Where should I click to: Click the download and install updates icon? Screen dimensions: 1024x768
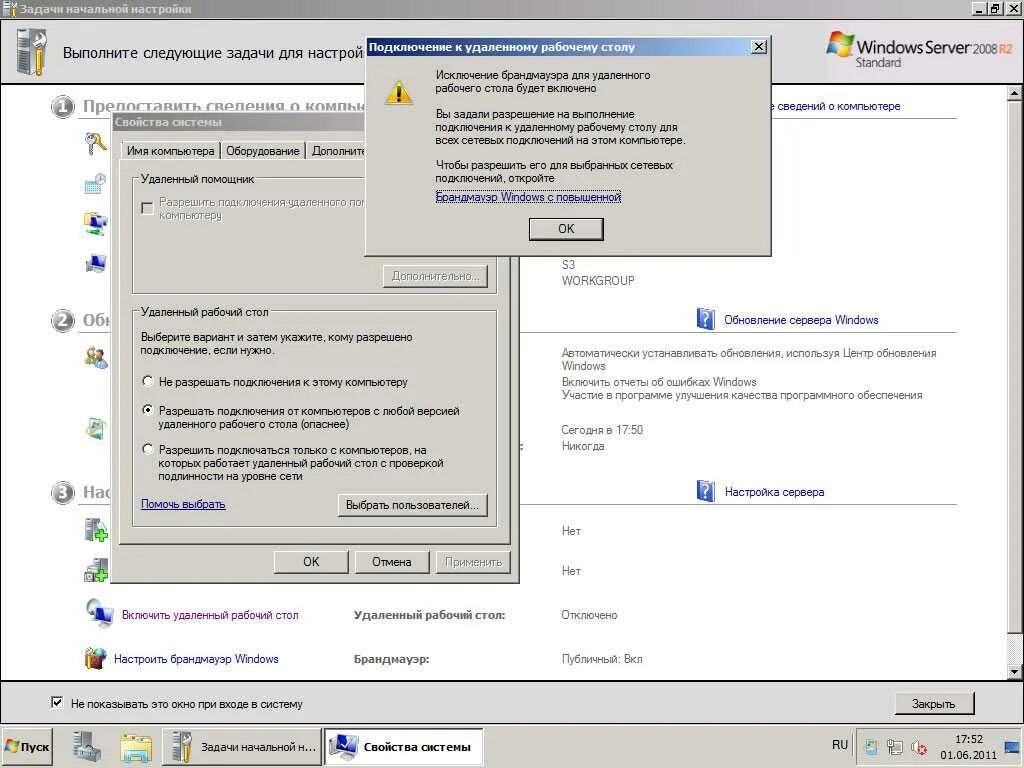(x=96, y=428)
